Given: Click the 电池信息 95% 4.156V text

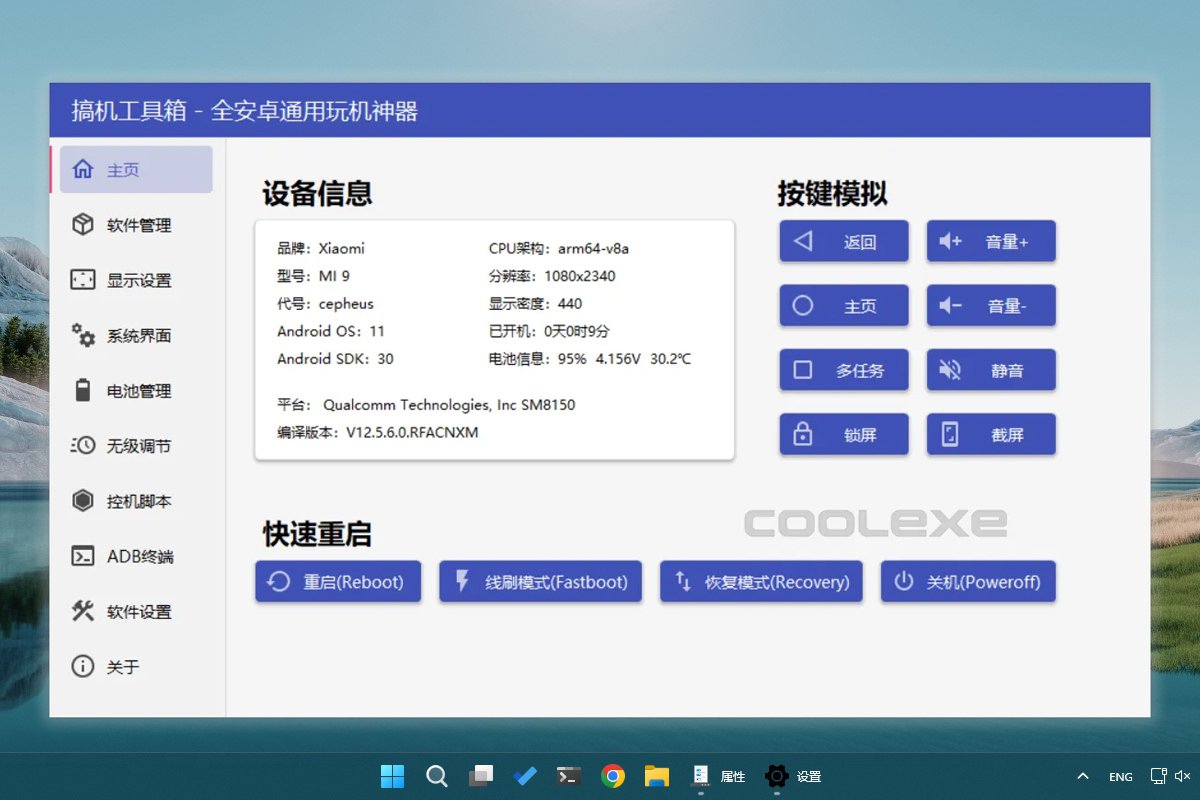Looking at the screenshot, I should [589, 359].
